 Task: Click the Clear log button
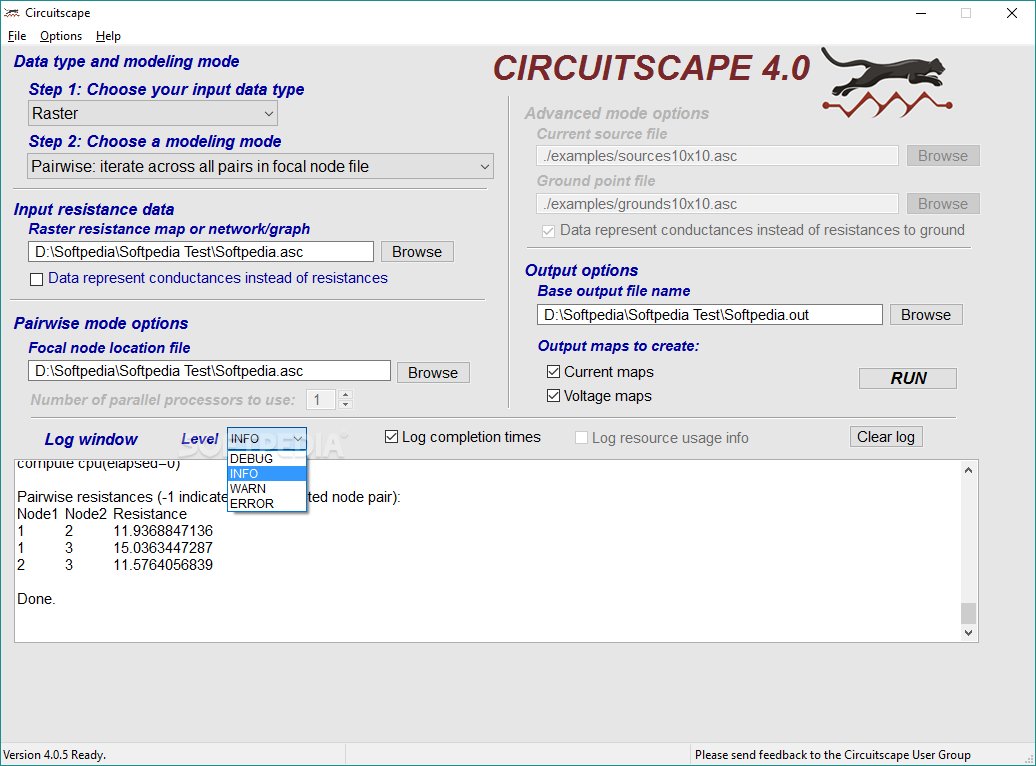[x=885, y=437]
